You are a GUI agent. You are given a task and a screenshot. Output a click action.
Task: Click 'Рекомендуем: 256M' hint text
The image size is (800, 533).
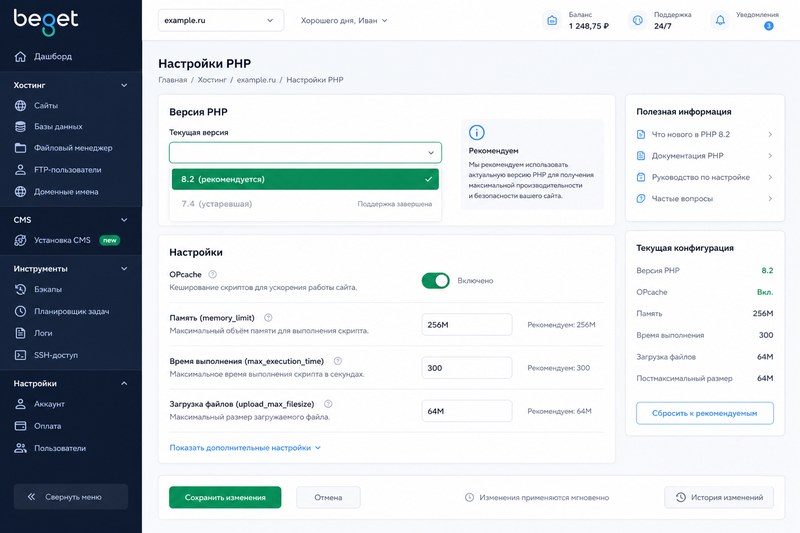pos(561,325)
